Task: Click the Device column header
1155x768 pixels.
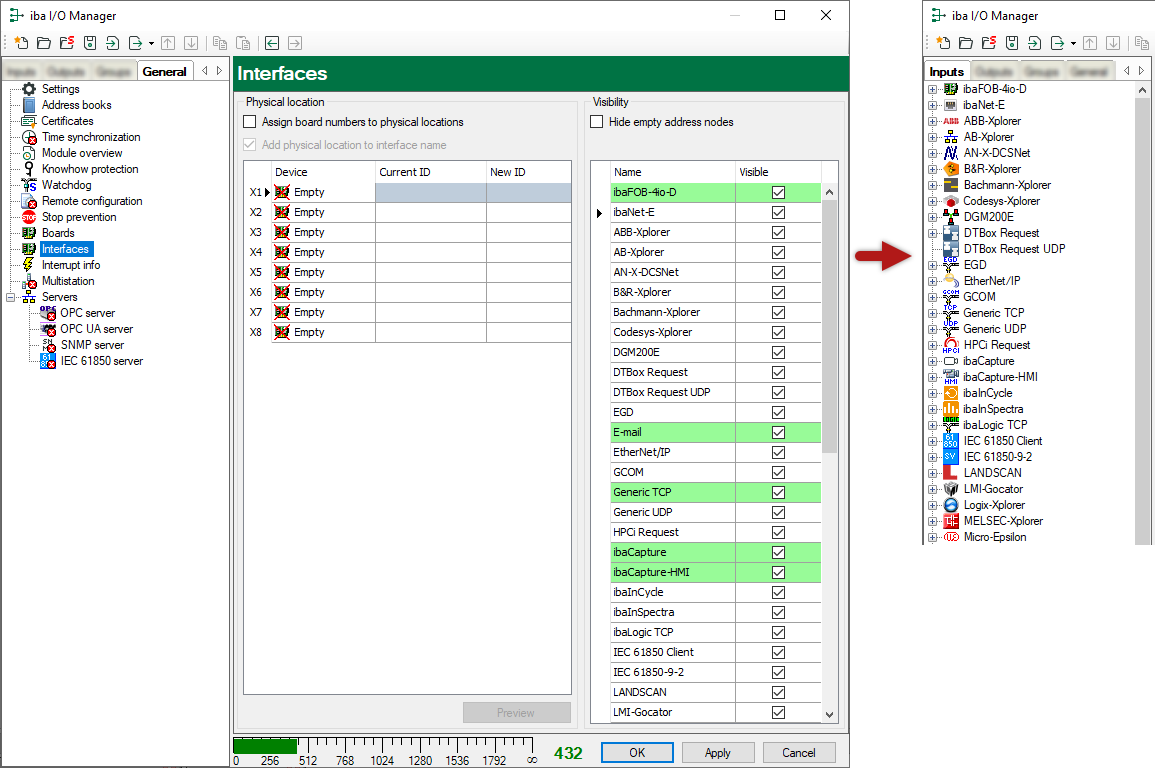Action: [x=323, y=172]
